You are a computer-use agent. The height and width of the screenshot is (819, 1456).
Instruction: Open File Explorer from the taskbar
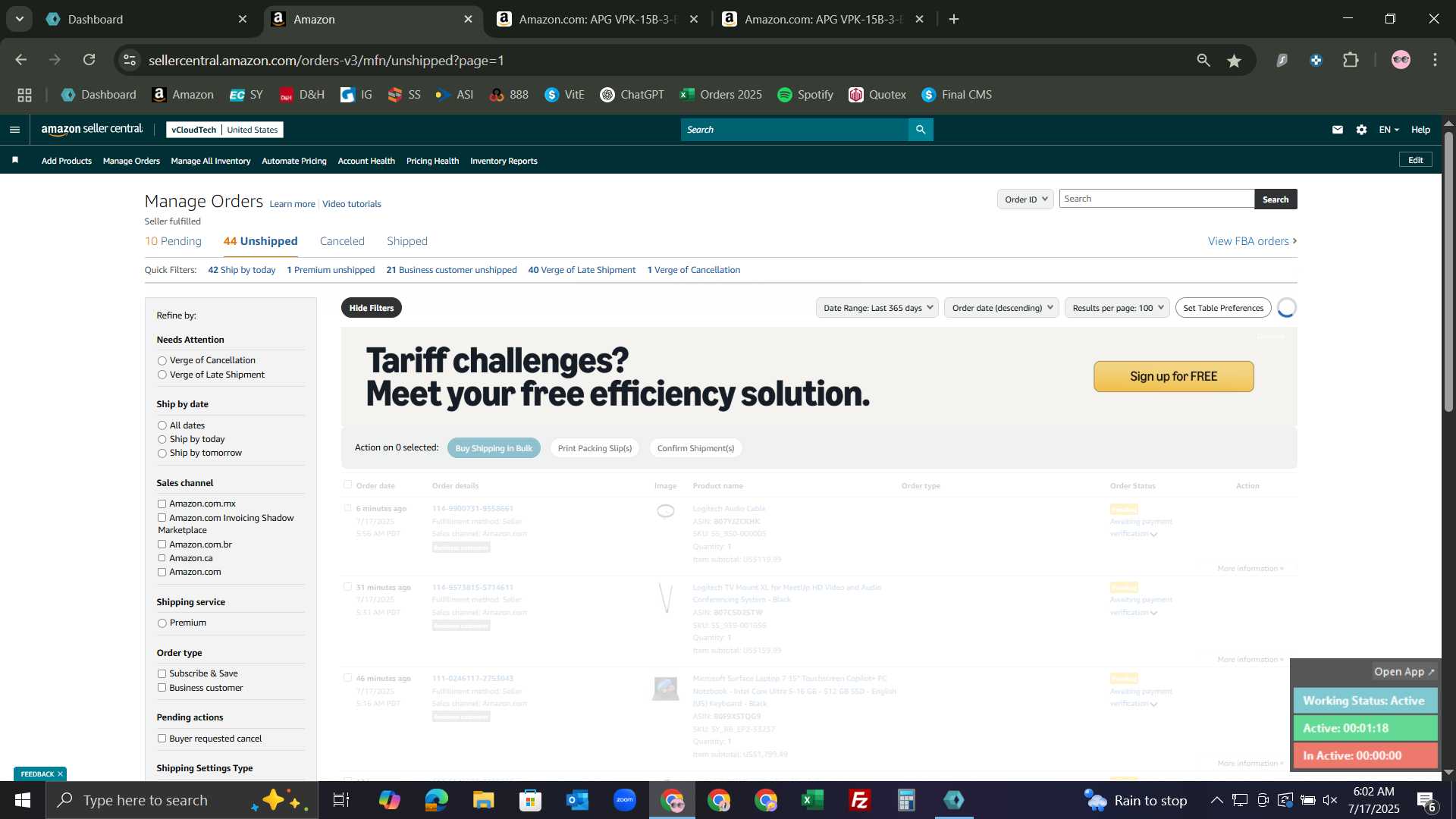coord(483,800)
